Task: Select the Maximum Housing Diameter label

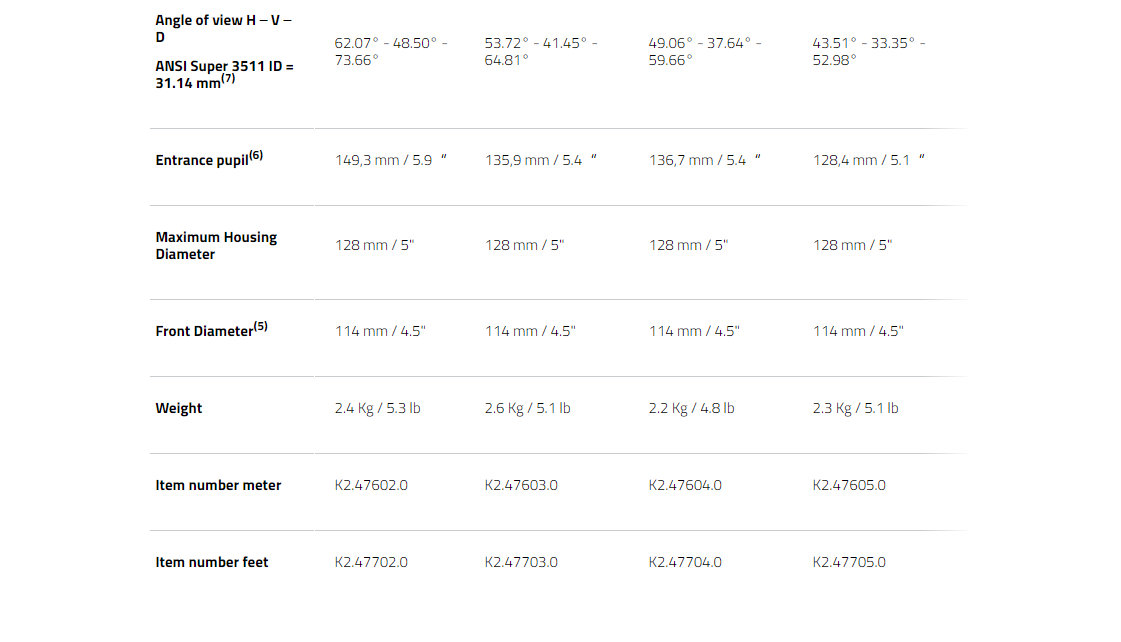Action: tap(216, 246)
